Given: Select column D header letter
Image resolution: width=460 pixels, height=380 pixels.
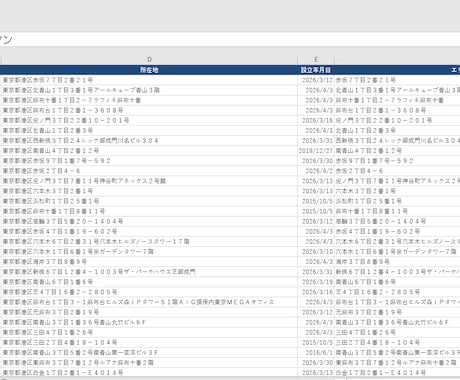Looking at the screenshot, I should [149, 60].
